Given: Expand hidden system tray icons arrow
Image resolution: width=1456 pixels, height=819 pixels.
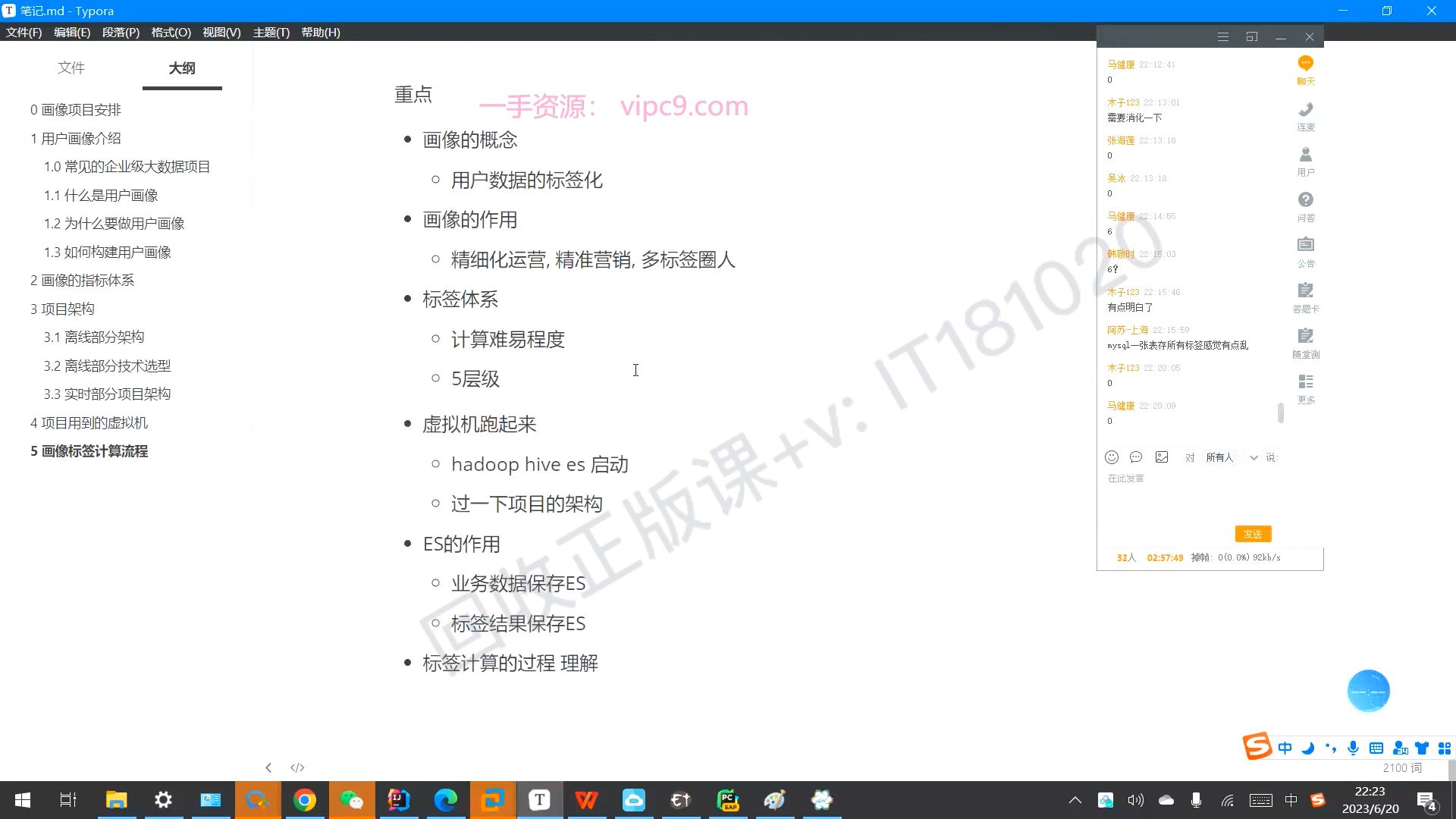Looking at the screenshot, I should point(1075,800).
